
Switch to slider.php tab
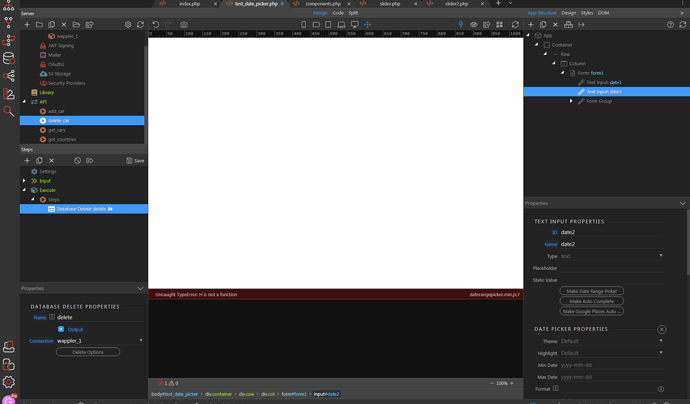click(390, 4)
